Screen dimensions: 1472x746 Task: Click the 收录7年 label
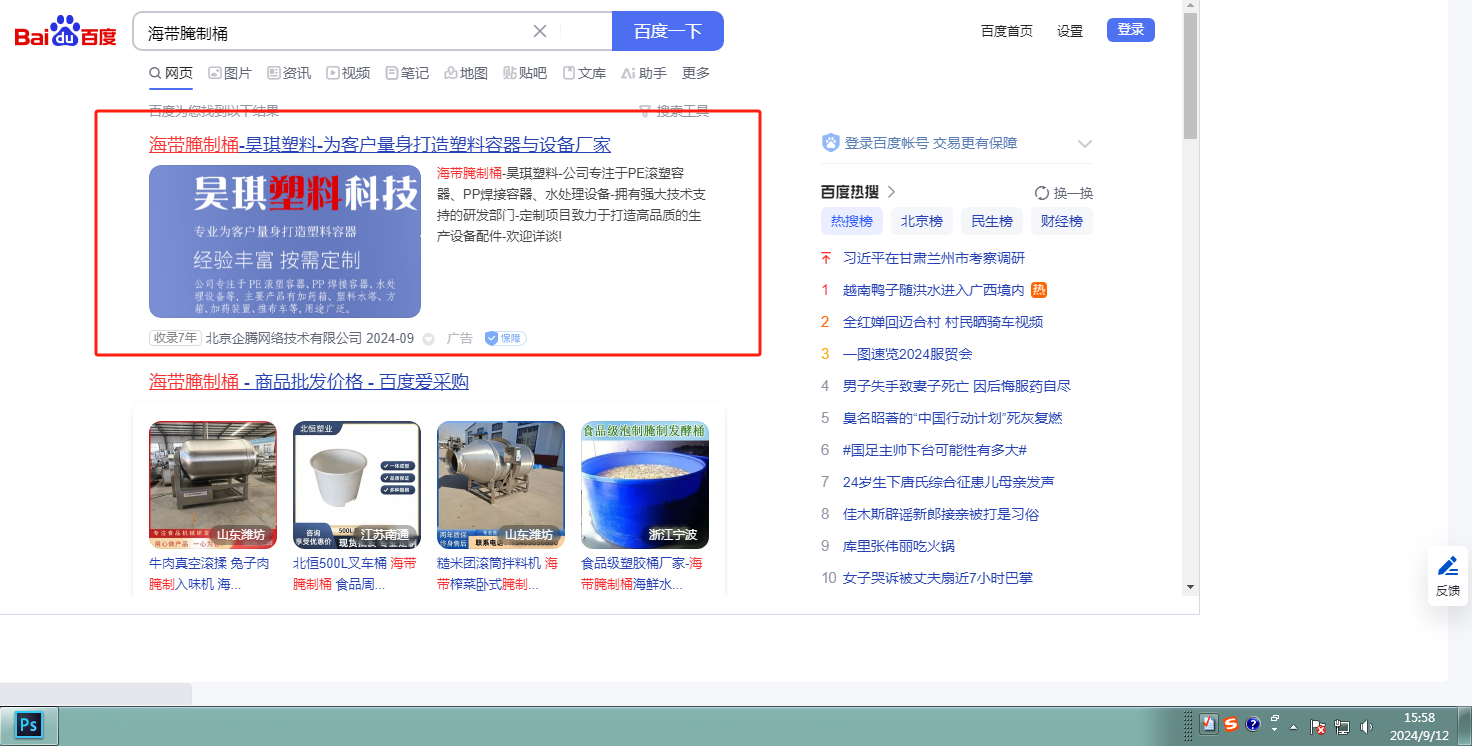point(175,338)
